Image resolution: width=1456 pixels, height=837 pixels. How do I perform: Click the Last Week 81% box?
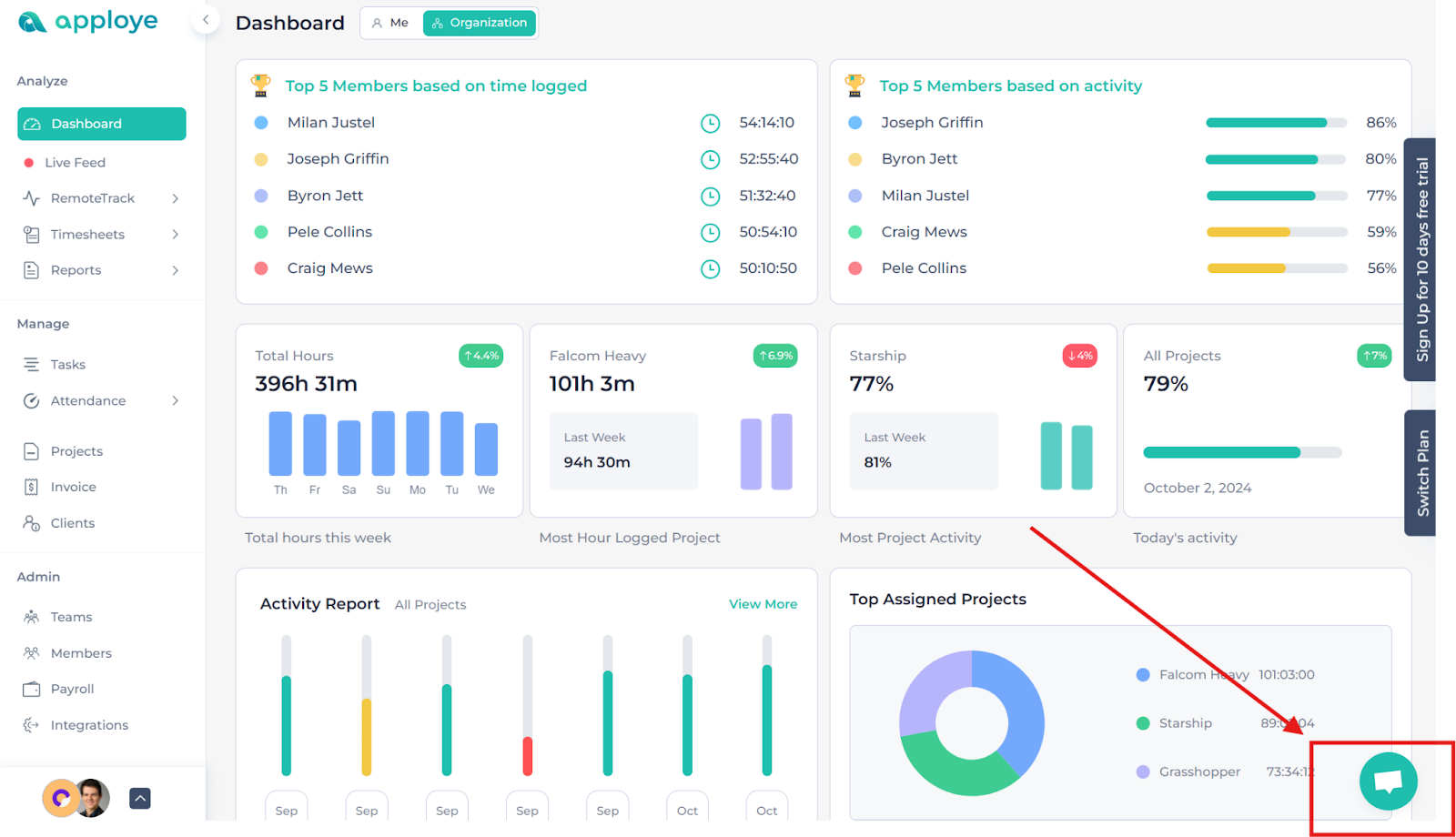pos(924,451)
